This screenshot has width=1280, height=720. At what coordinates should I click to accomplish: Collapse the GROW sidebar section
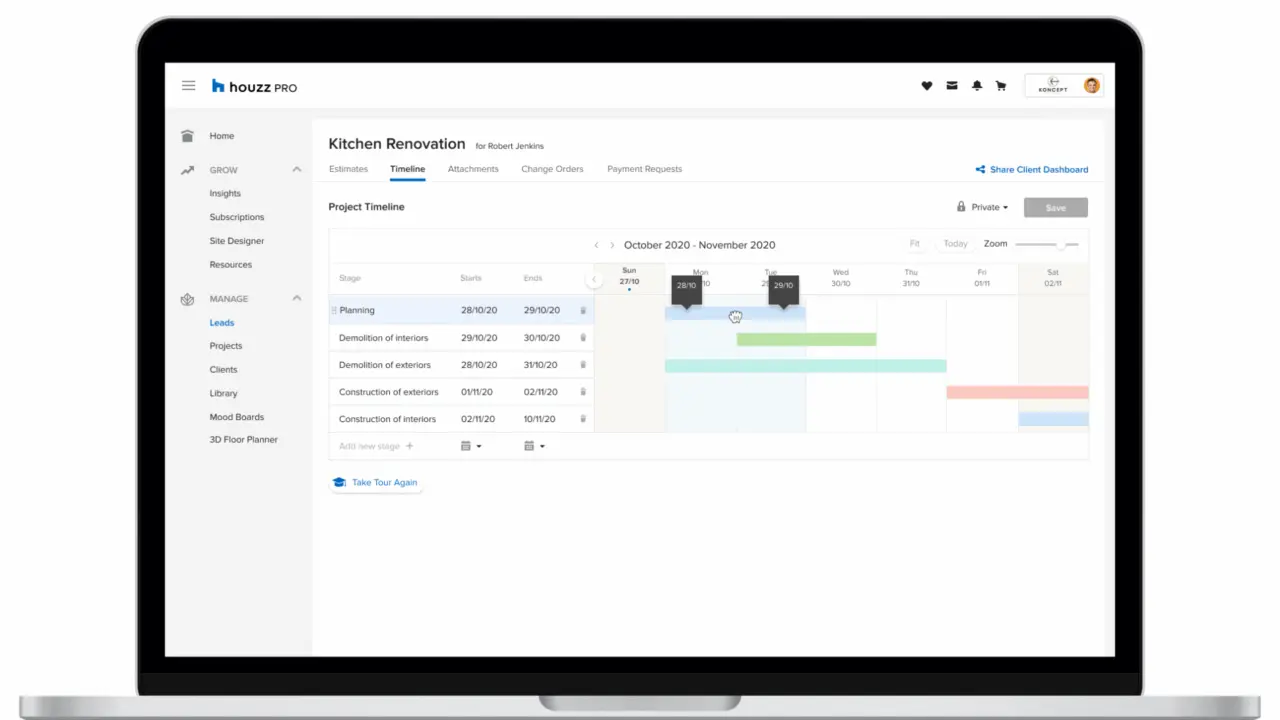pos(296,170)
